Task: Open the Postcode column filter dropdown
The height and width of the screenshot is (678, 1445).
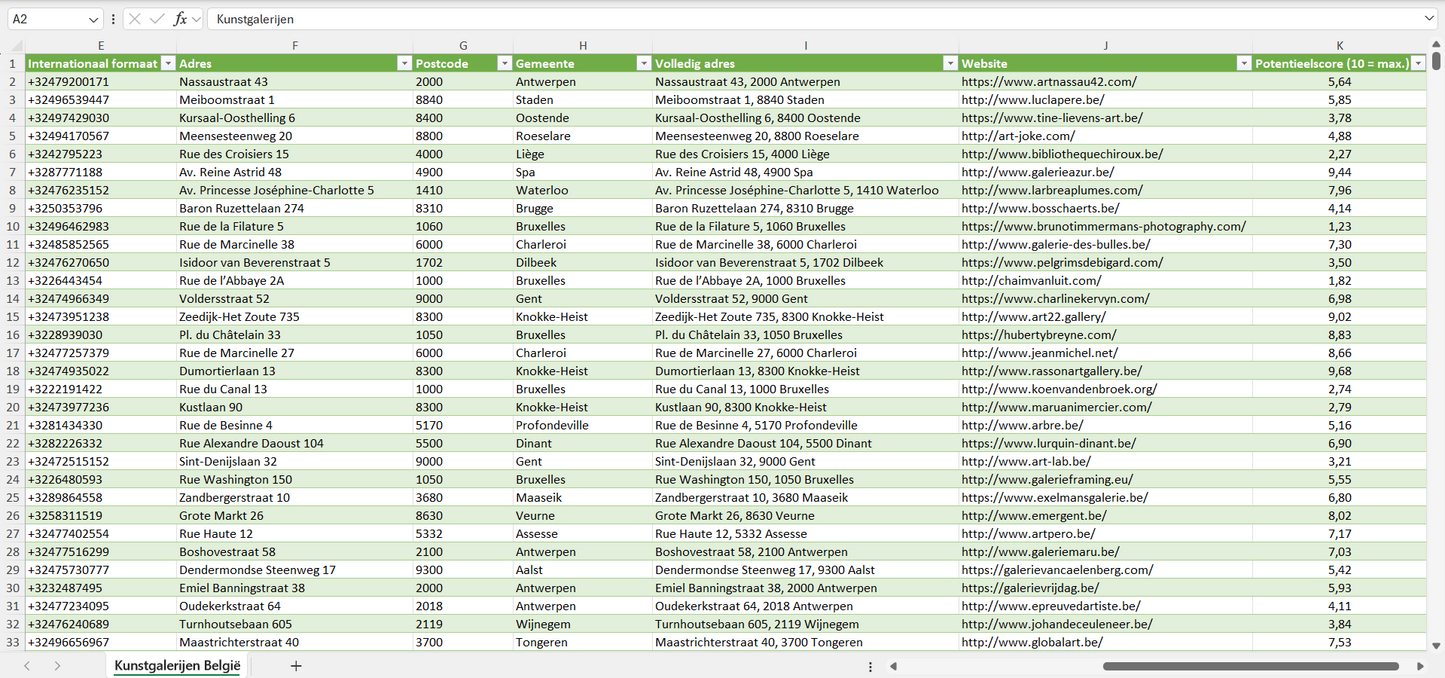Action: (x=504, y=64)
